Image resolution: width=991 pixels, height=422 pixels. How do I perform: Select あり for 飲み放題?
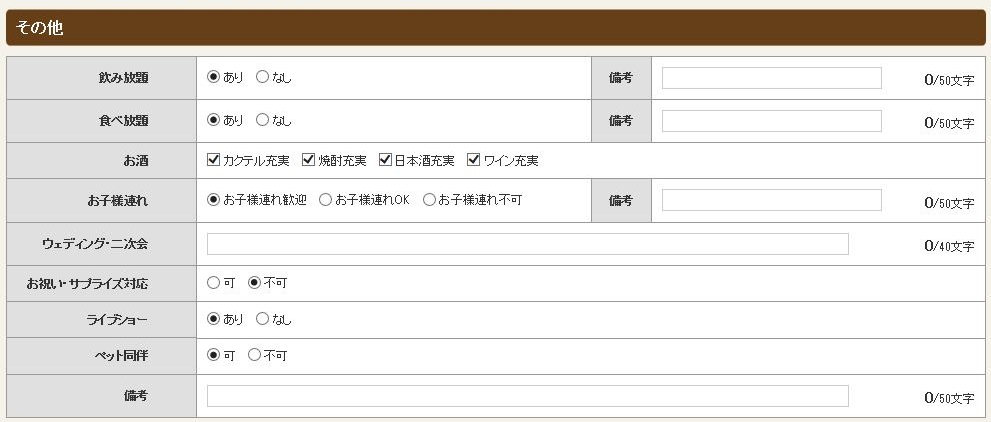pos(214,77)
